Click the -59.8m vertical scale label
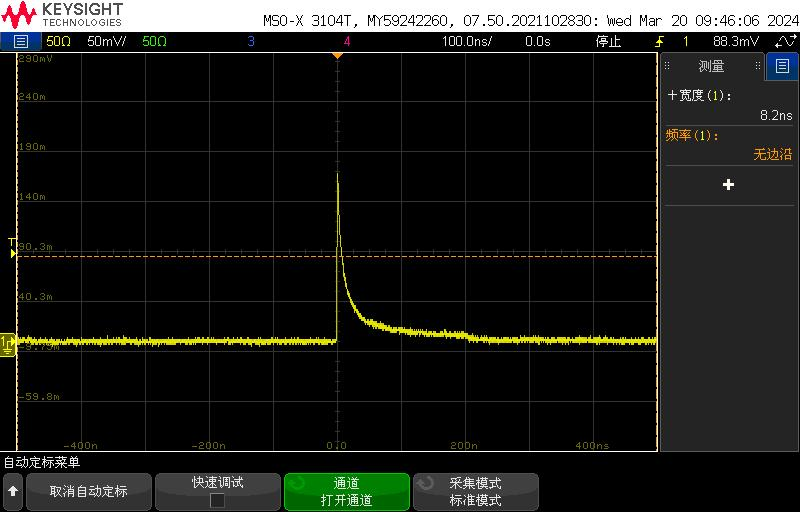This screenshot has width=800, height=512. point(39,396)
